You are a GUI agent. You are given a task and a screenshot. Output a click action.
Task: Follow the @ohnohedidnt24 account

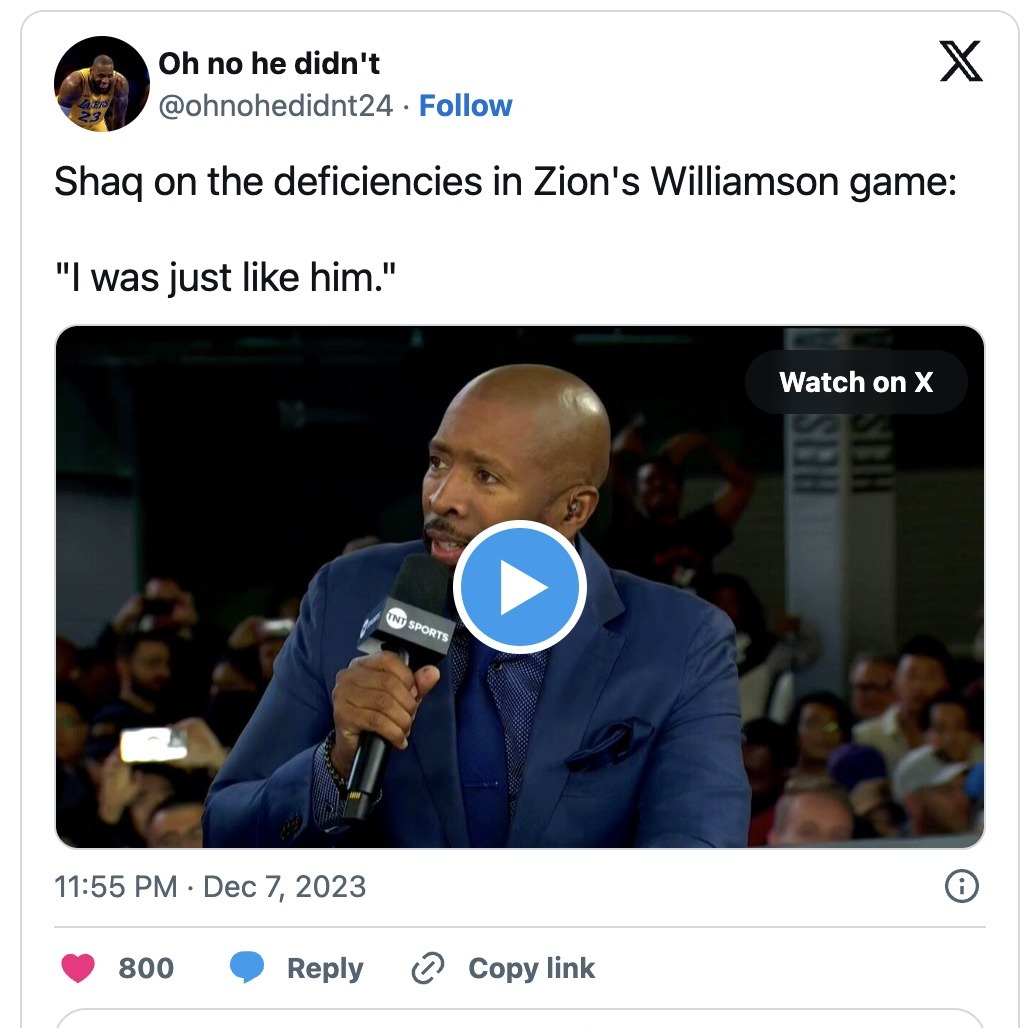tap(465, 106)
